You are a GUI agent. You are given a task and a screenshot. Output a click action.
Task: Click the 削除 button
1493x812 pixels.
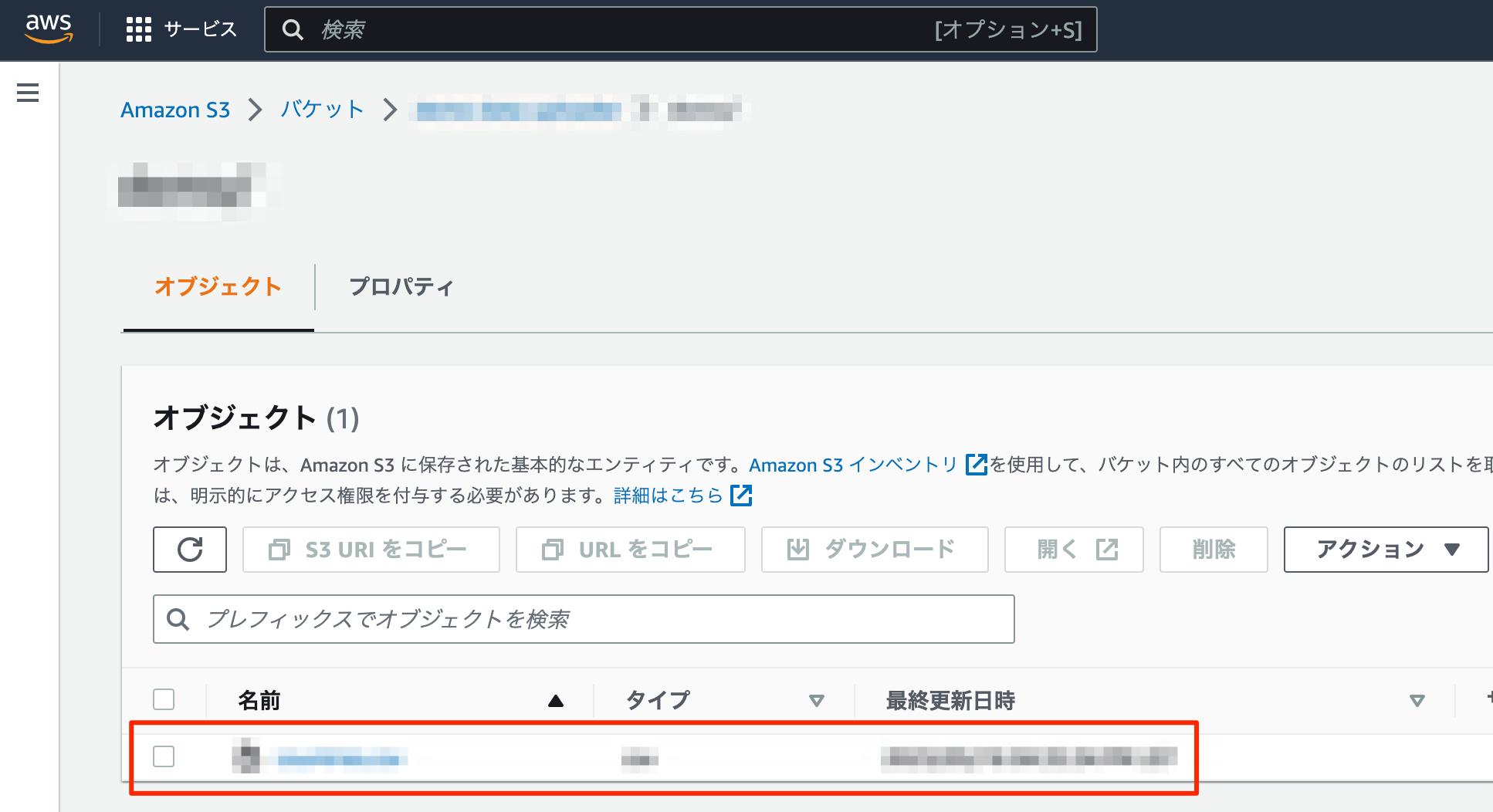pyautogui.click(x=1213, y=550)
